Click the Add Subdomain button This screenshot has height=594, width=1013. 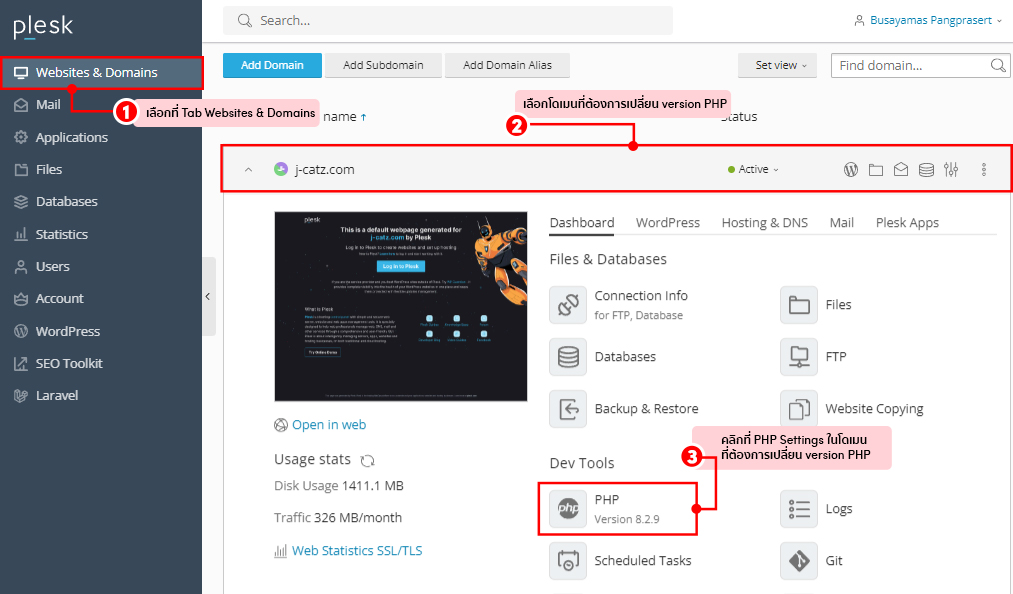[383, 65]
